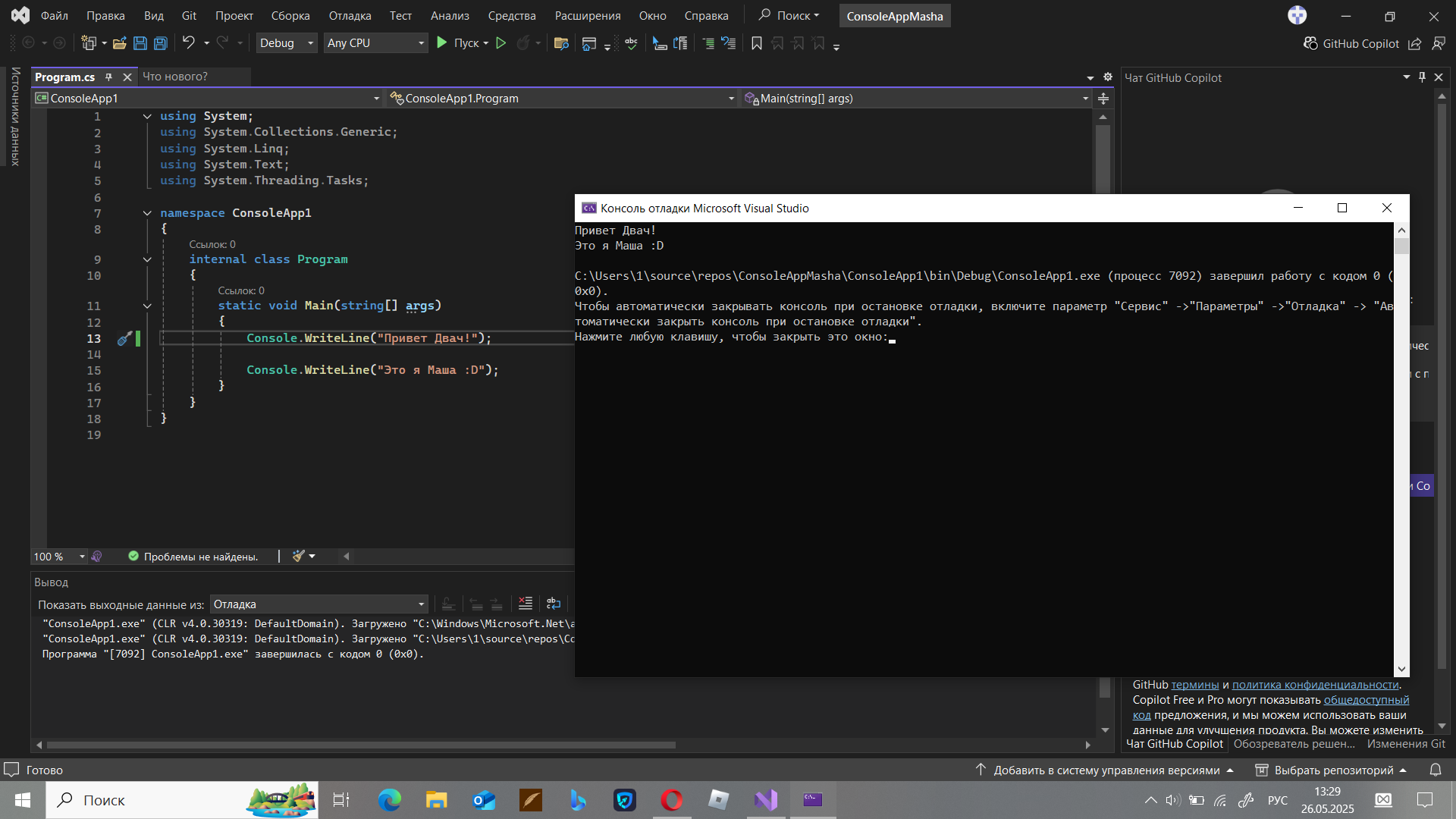The image size is (1456, 819).
Task: Click the IntelliCode health indicator icon near the zoom box
Action: point(96,557)
